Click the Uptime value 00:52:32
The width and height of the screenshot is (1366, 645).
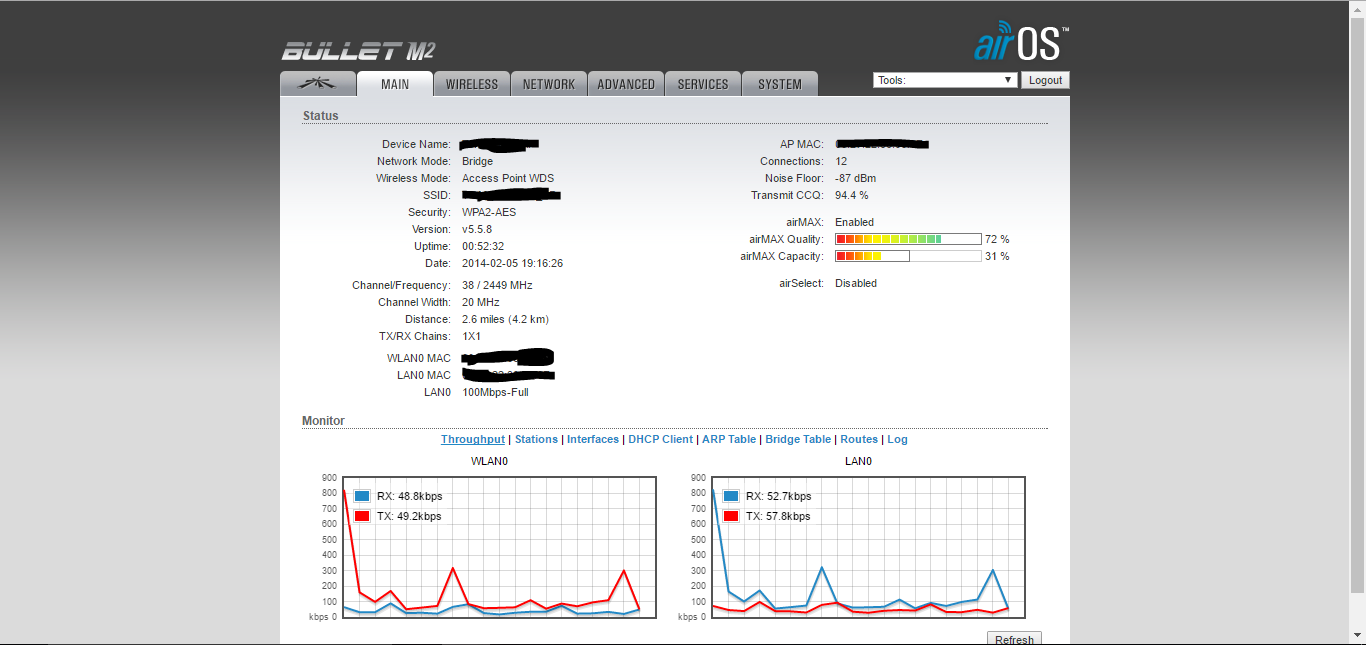pyautogui.click(x=483, y=246)
